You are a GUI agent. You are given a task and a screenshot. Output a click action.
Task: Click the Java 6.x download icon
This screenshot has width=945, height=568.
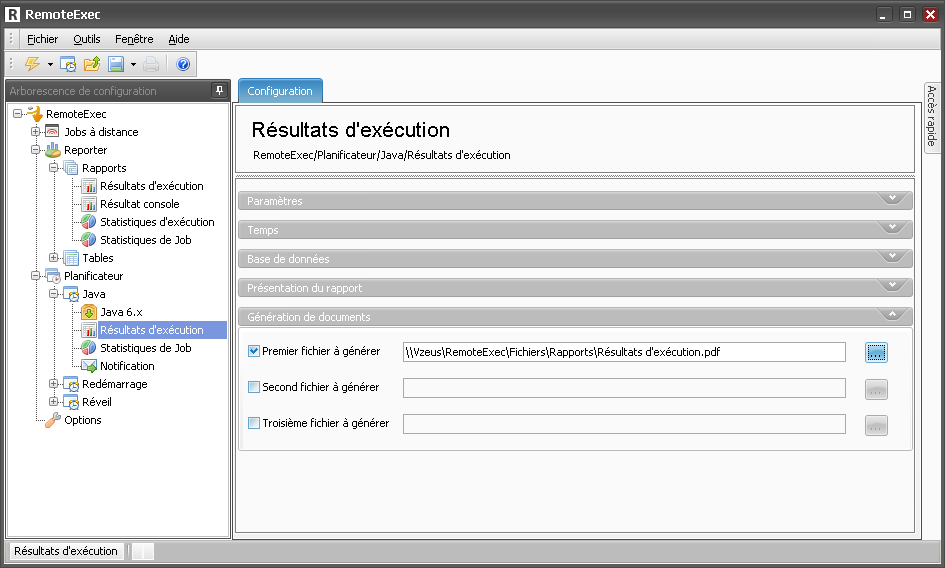(x=89, y=312)
